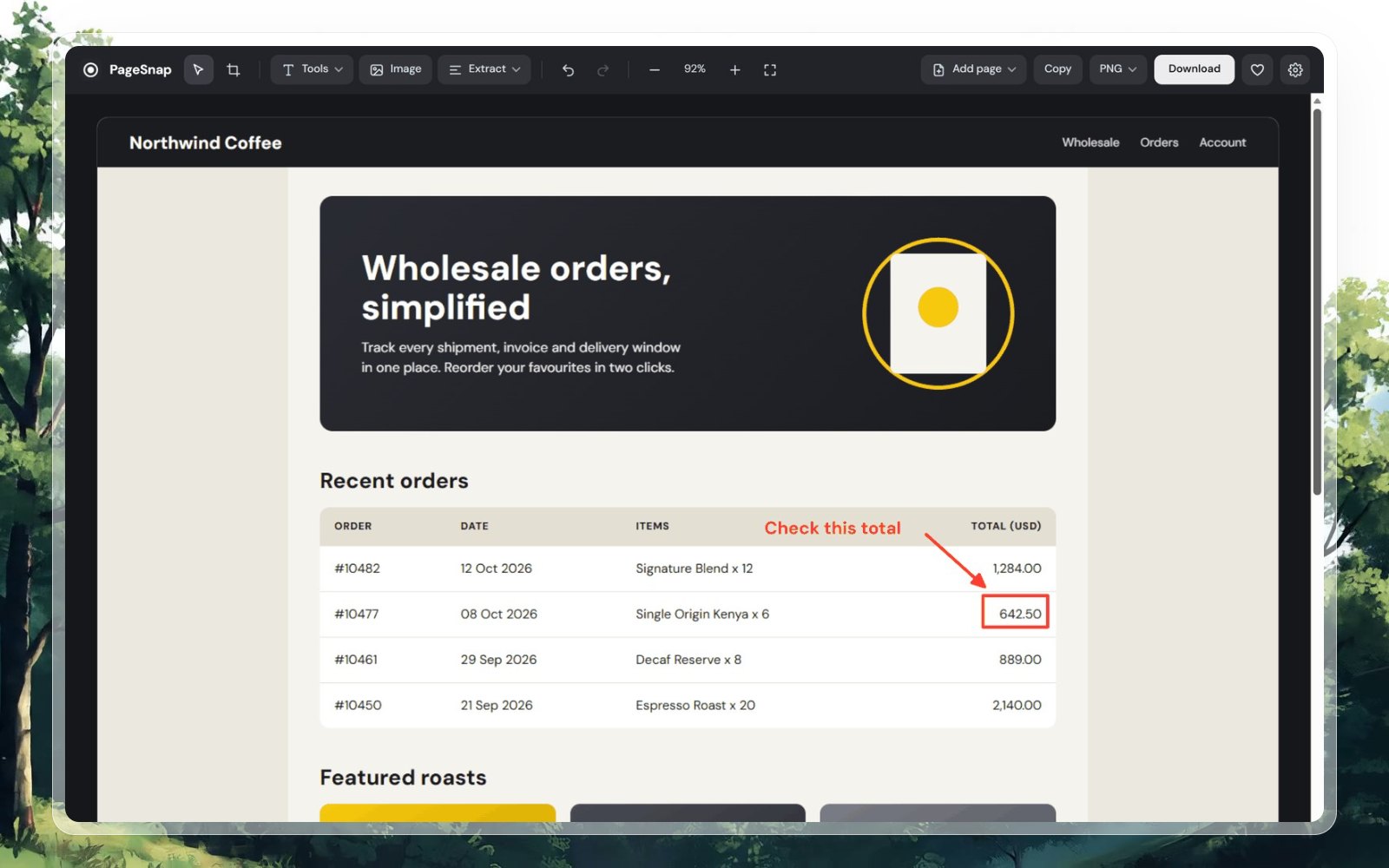Click Single Origin Kenya x 6 item

coord(702,614)
